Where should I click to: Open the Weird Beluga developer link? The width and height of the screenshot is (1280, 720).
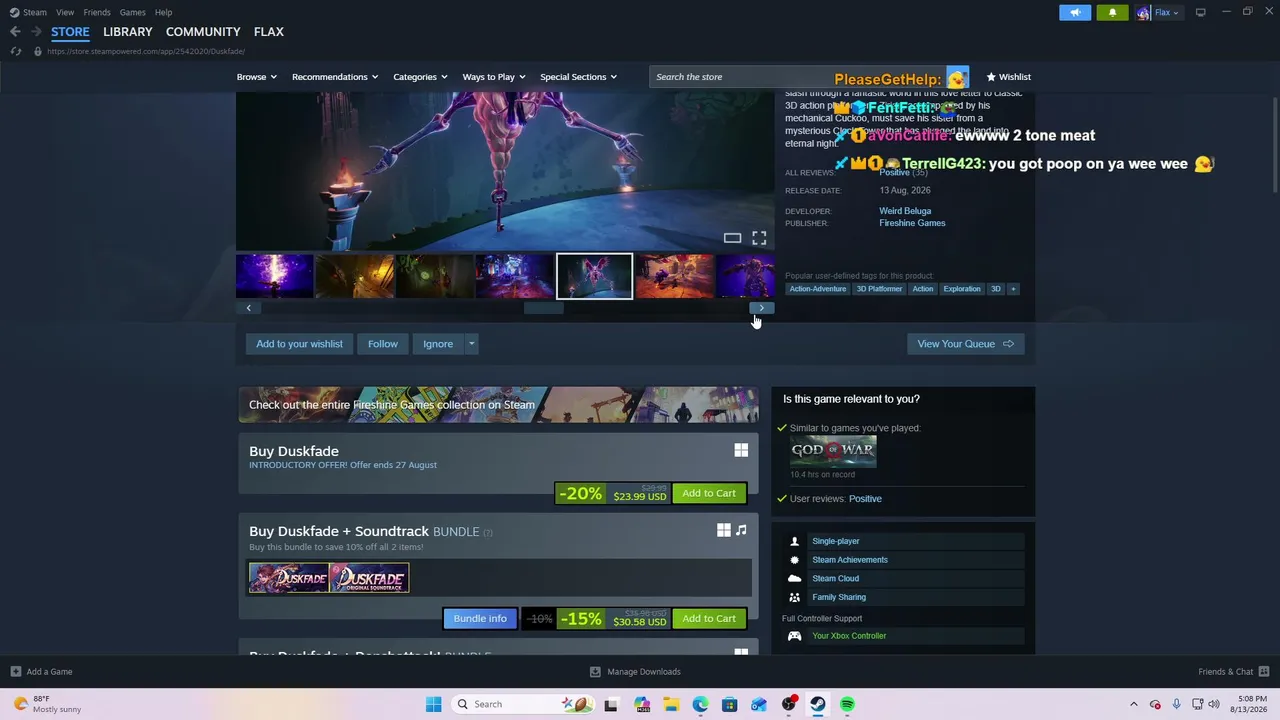tap(905, 211)
